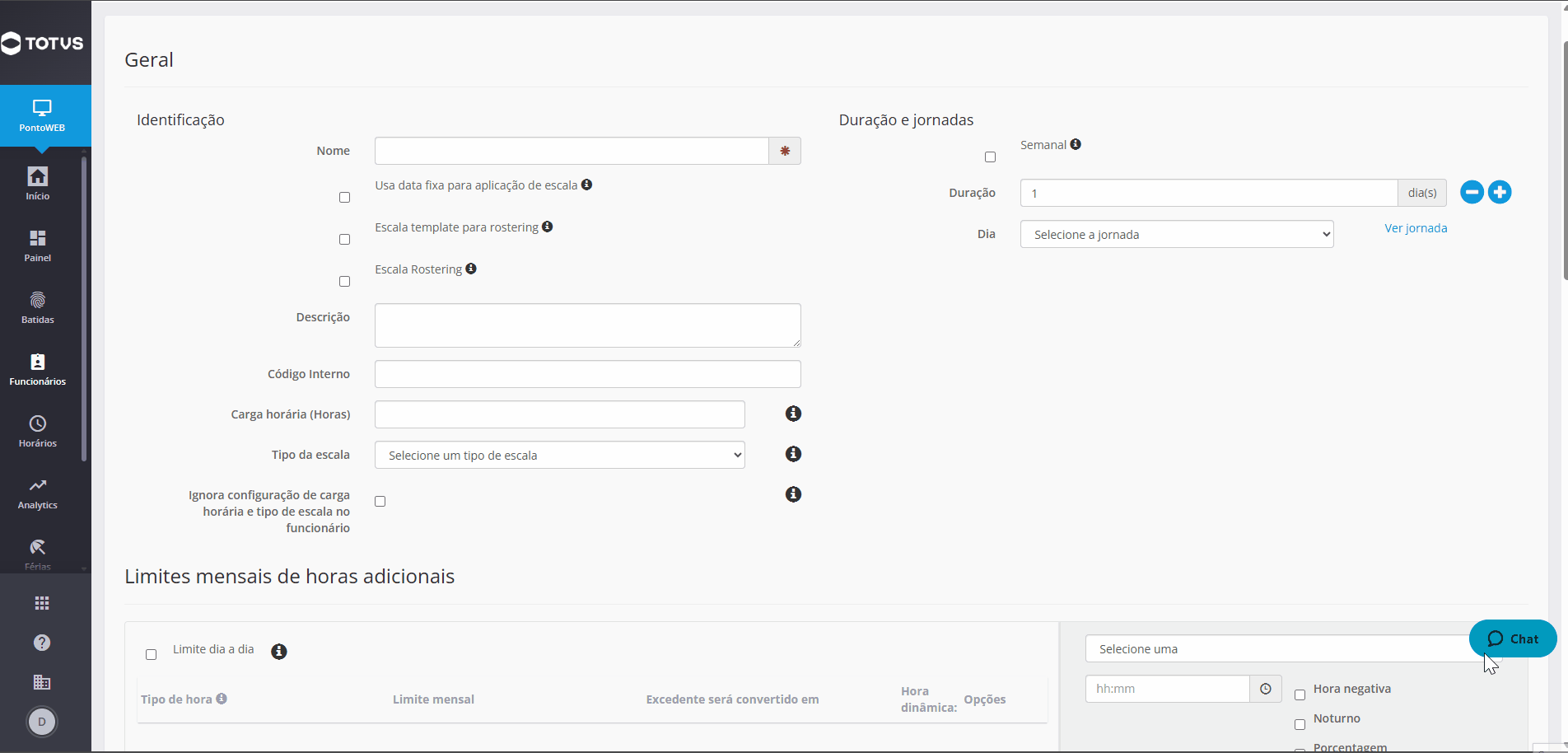Click the dia(s) unit label

pyautogui.click(x=1422, y=193)
